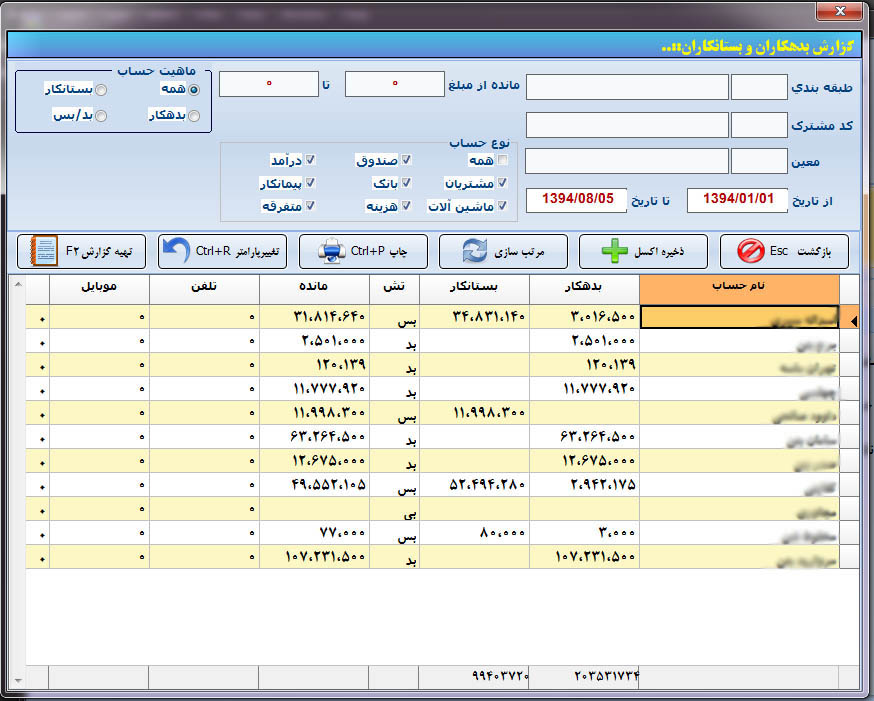Click the red Esc return (بازگشت) icon
The image size is (874, 701).
coord(750,251)
